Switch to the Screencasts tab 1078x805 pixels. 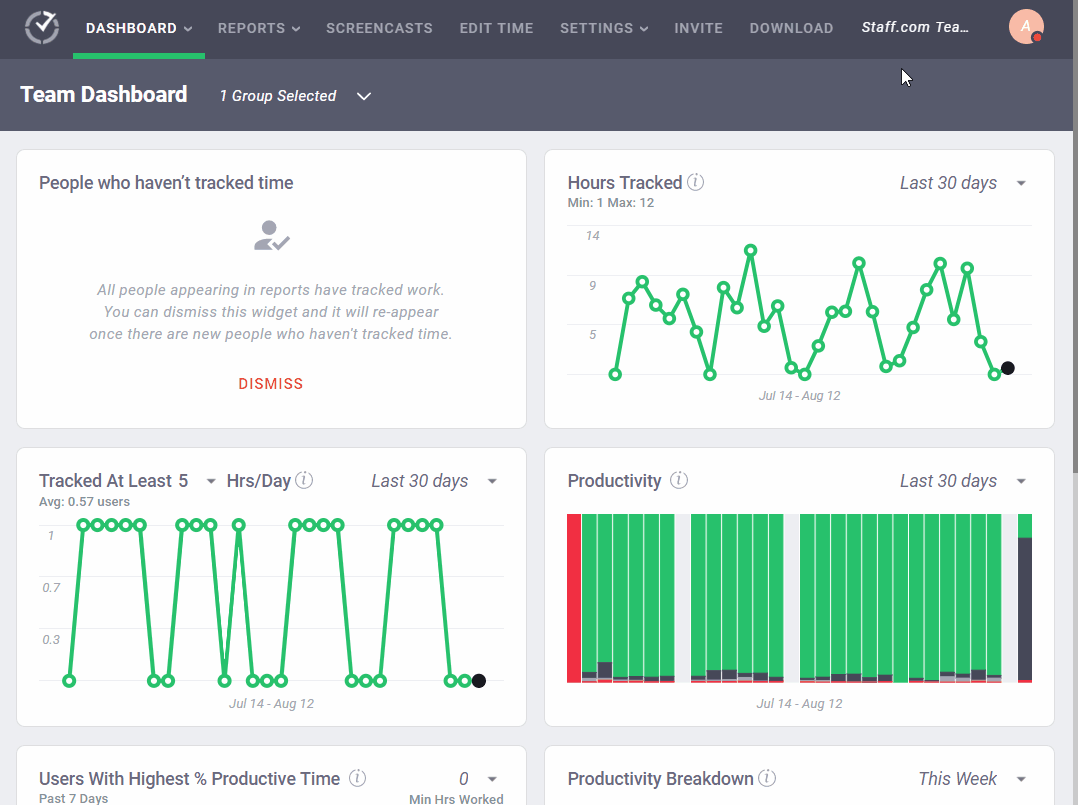[379, 28]
